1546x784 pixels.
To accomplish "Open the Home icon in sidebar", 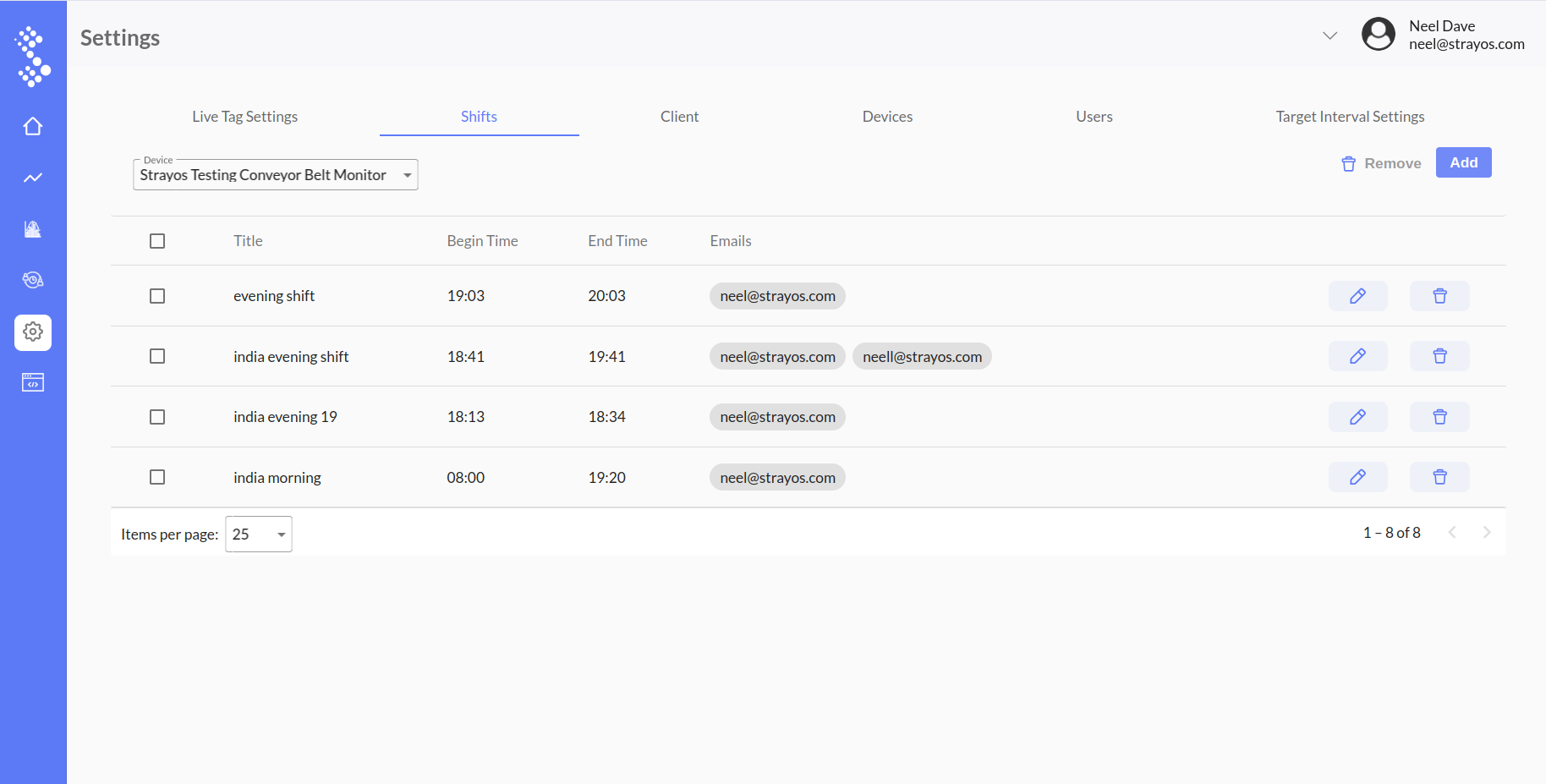I will [x=33, y=126].
